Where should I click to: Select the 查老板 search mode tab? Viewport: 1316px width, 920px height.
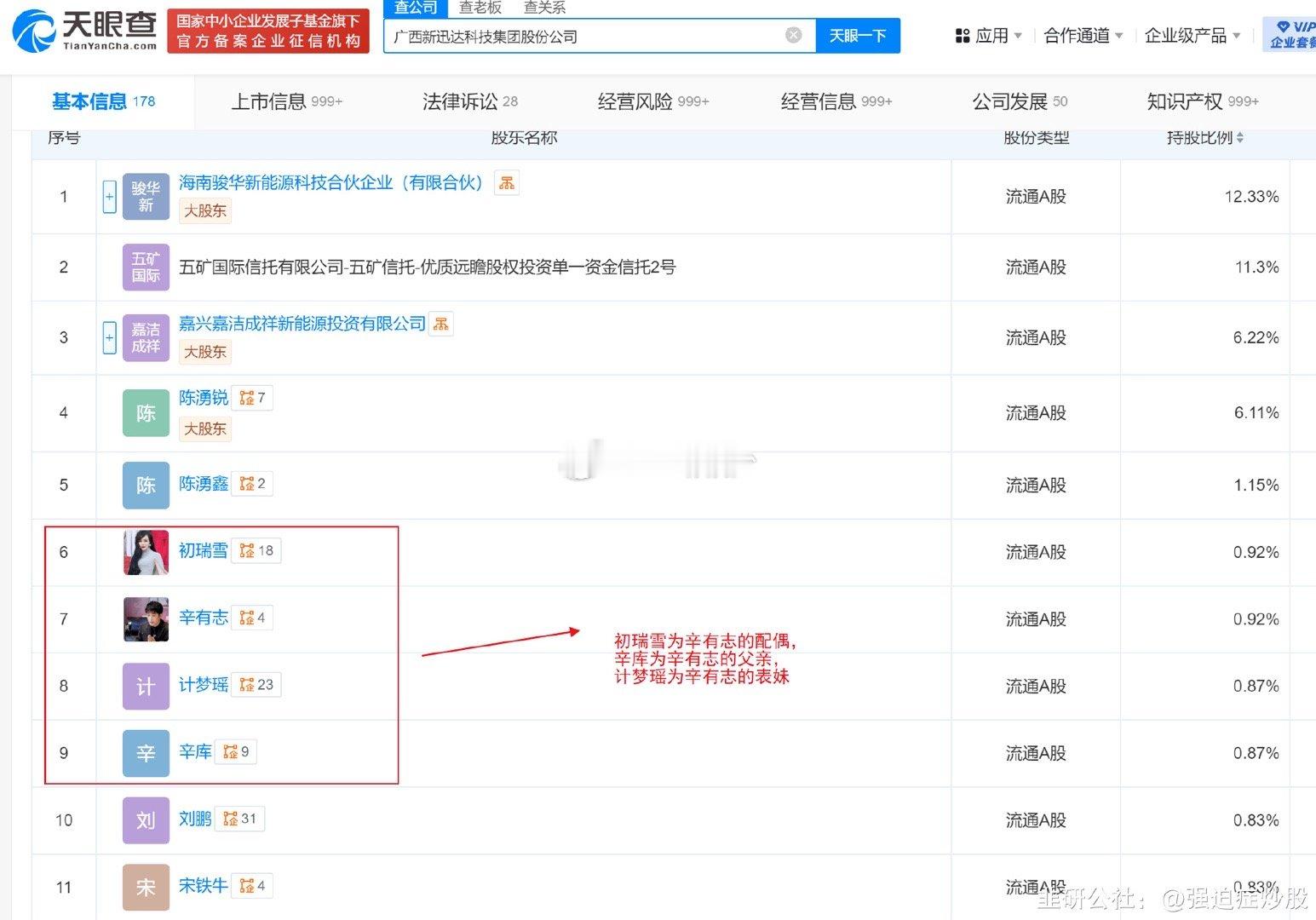point(480,8)
